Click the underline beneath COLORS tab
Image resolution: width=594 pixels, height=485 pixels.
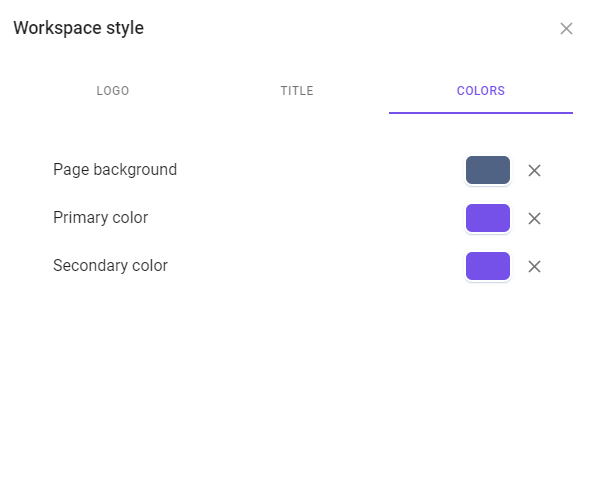click(x=481, y=113)
